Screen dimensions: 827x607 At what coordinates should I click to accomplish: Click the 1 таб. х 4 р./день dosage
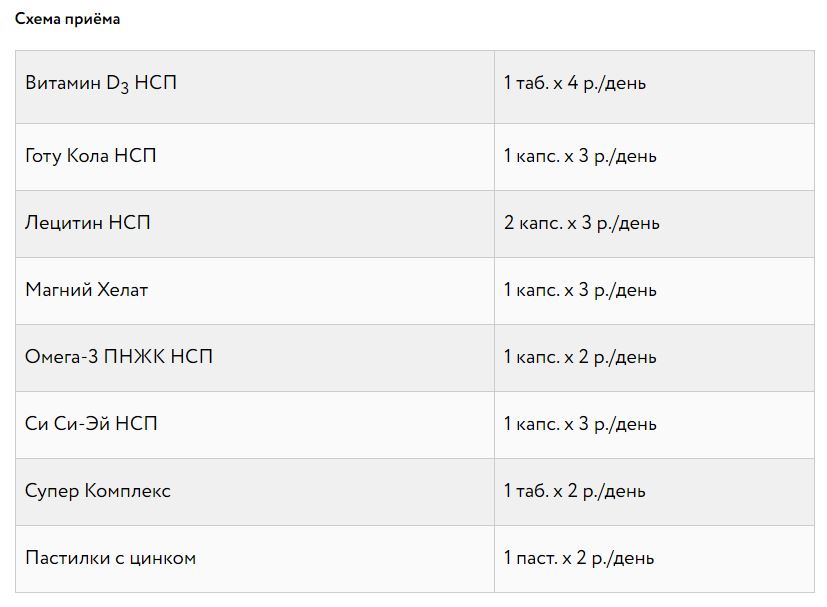pos(574,83)
